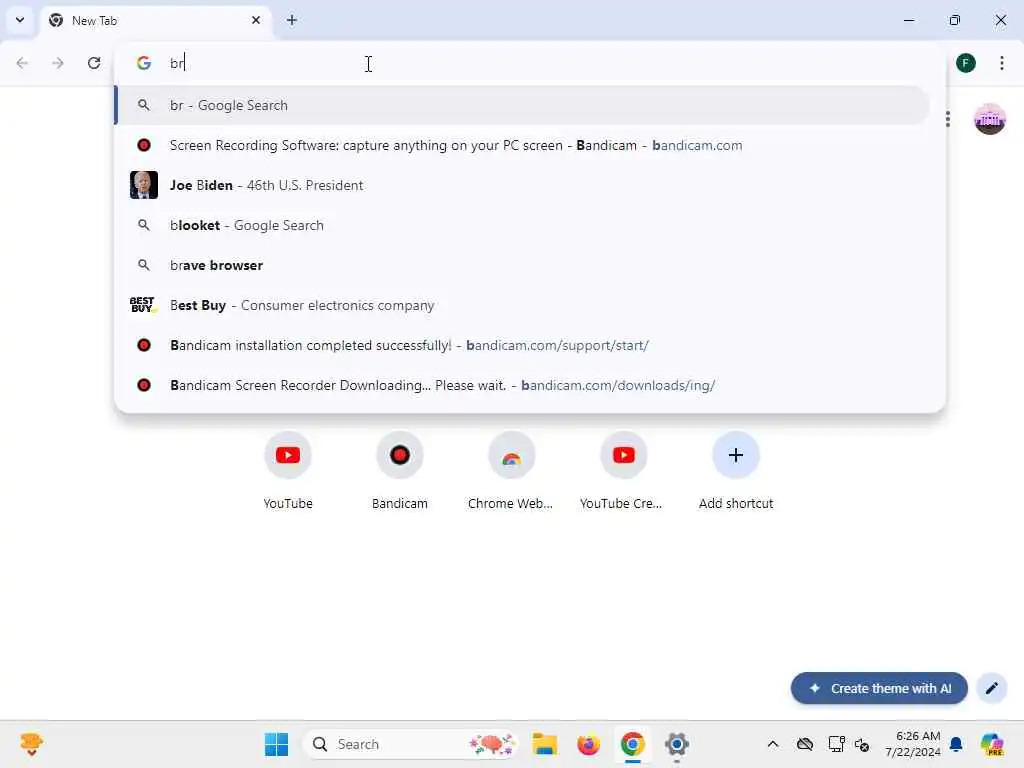Click the cloud sync tray icon
This screenshot has height=768, width=1024.
point(805,744)
